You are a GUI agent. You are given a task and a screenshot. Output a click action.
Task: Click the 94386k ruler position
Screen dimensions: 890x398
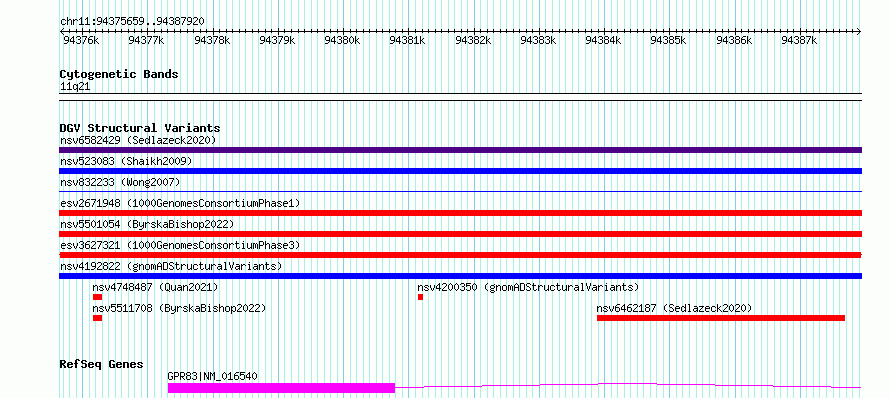(734, 40)
